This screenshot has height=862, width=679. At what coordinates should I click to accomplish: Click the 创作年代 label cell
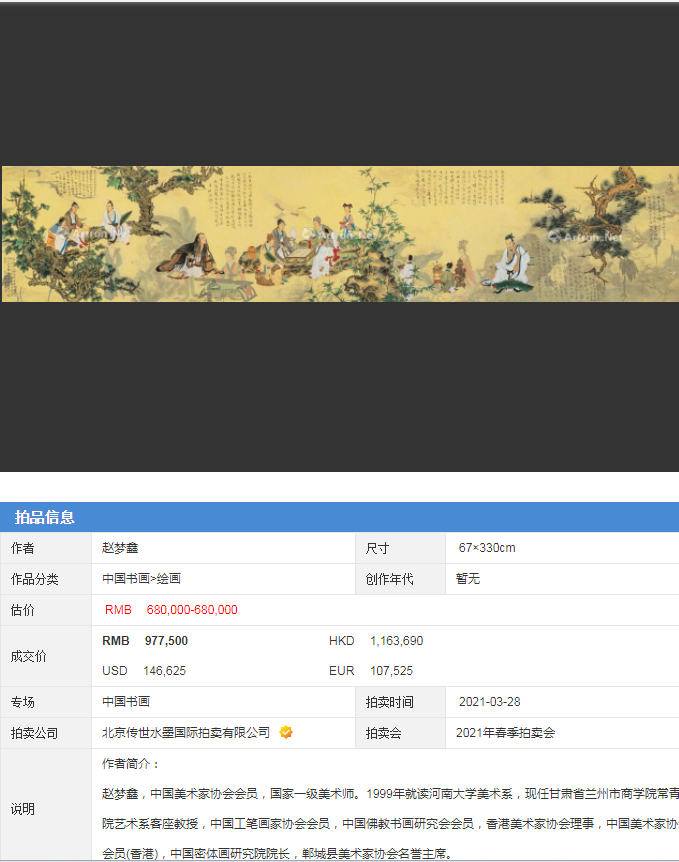click(401, 579)
